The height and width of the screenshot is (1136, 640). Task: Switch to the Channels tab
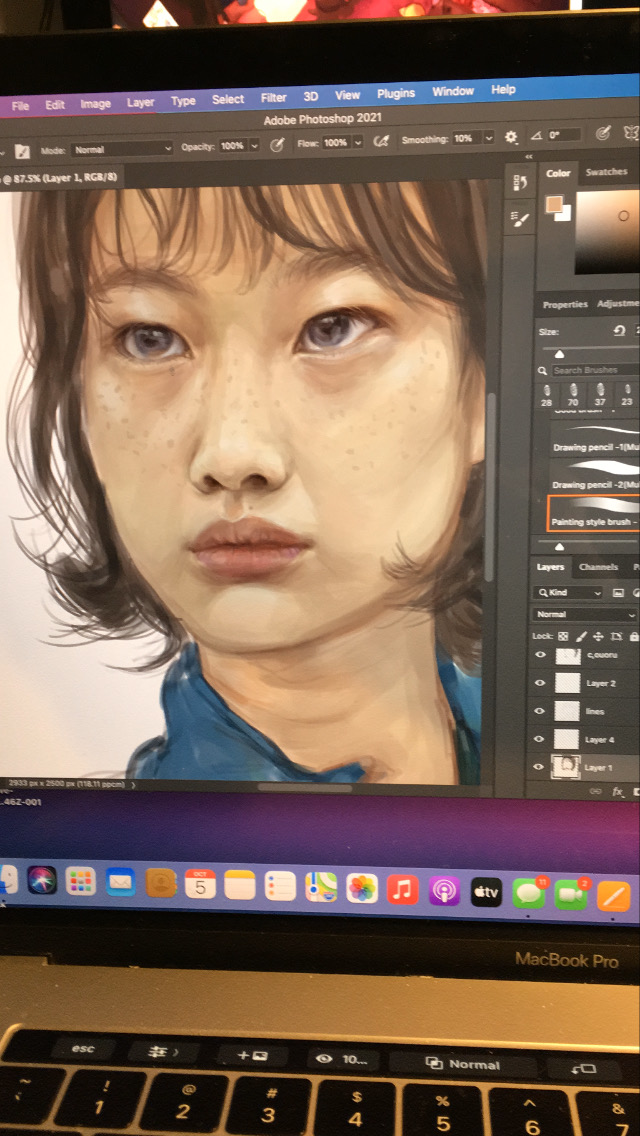pyautogui.click(x=598, y=567)
